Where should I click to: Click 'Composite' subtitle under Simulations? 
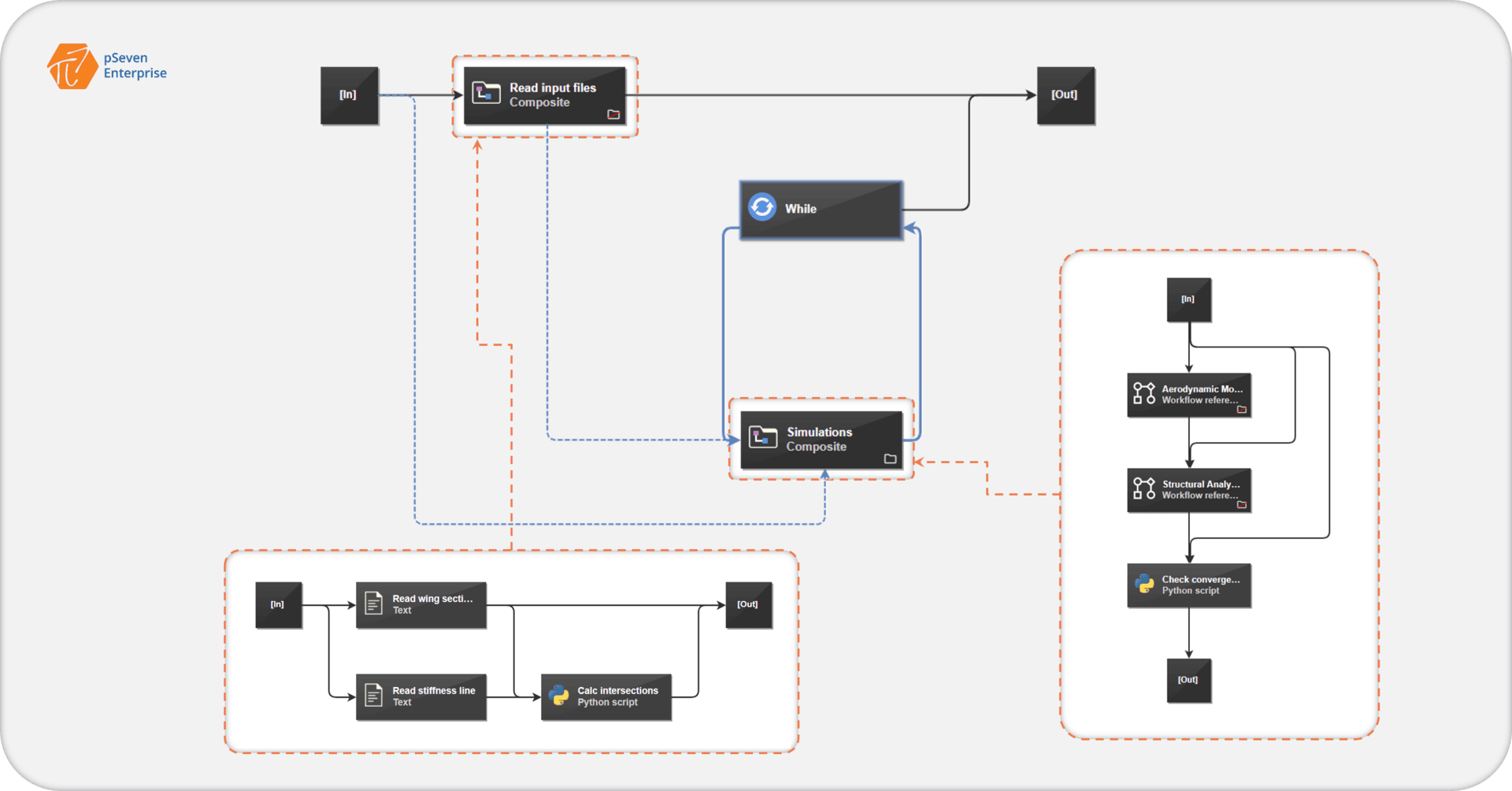click(816, 447)
